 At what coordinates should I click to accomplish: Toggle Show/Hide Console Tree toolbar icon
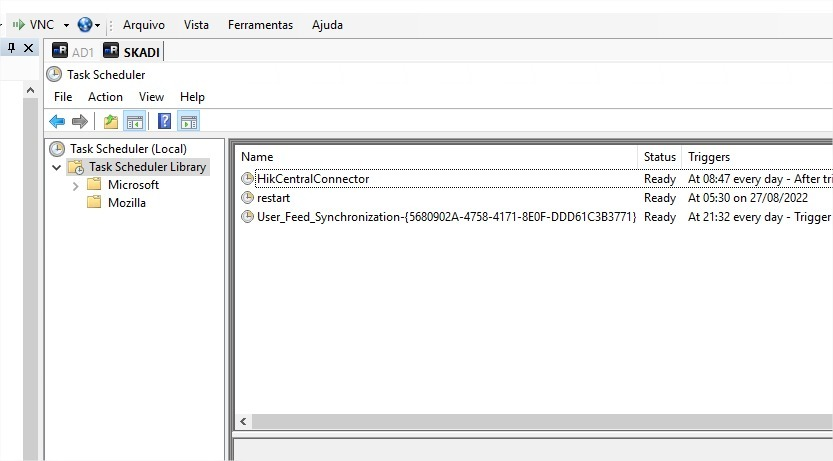click(x=135, y=122)
